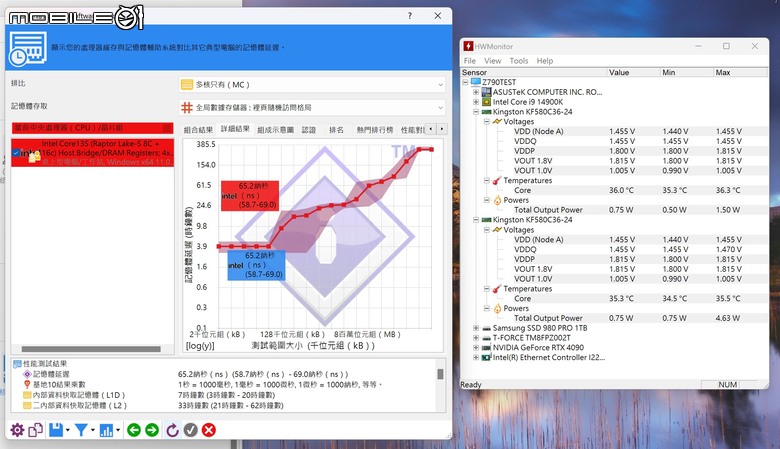Click the Value column header

[633, 73]
